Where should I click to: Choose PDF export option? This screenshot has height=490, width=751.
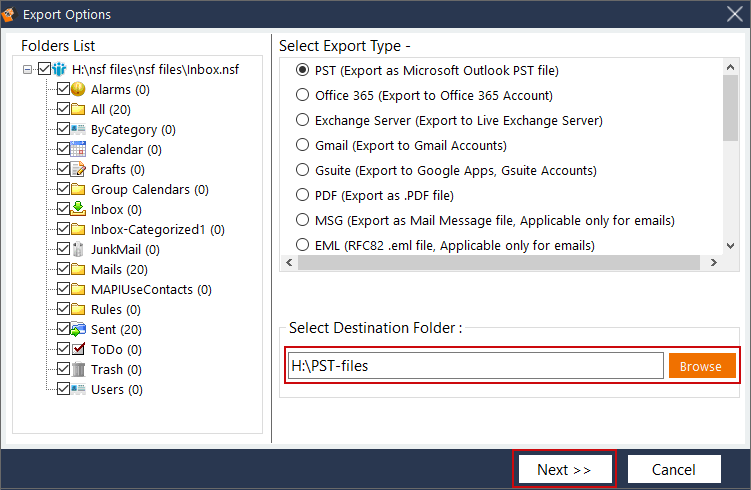pos(303,196)
